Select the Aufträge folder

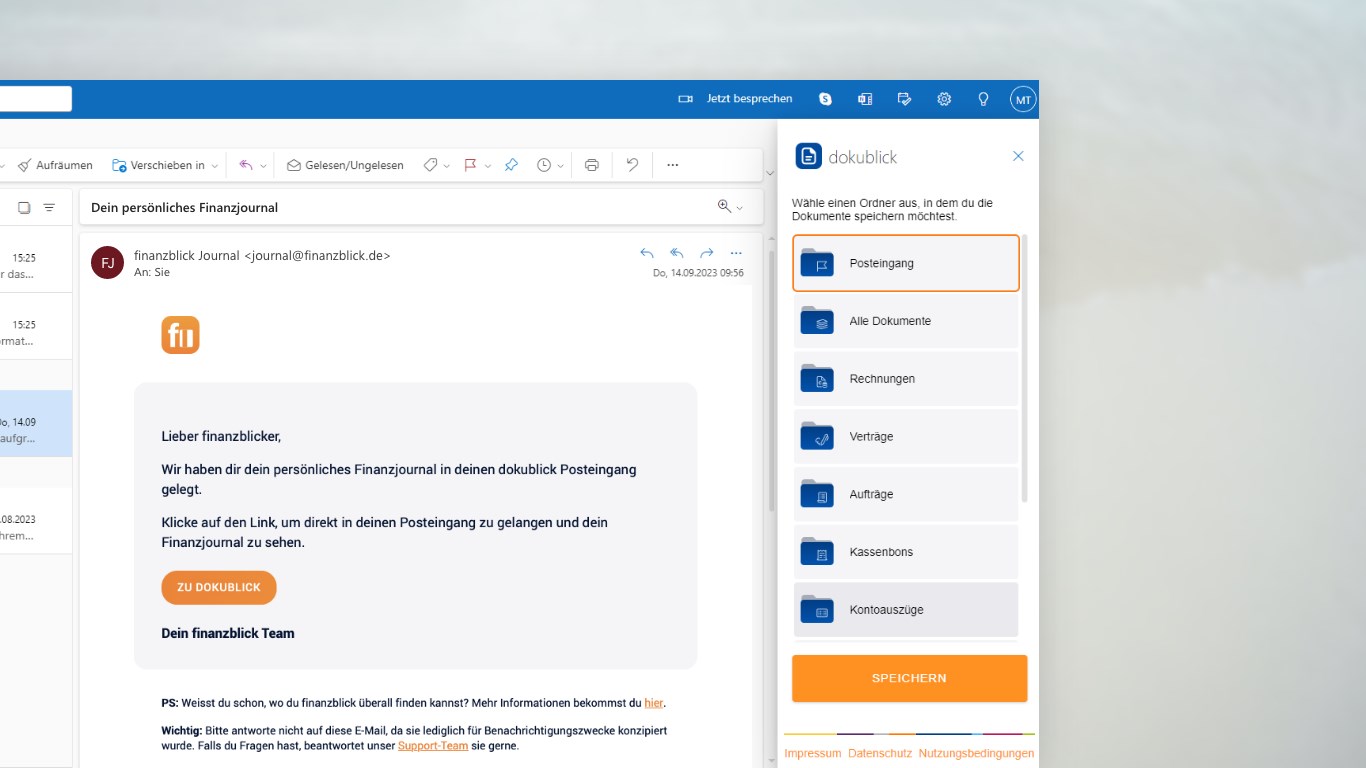(x=906, y=494)
